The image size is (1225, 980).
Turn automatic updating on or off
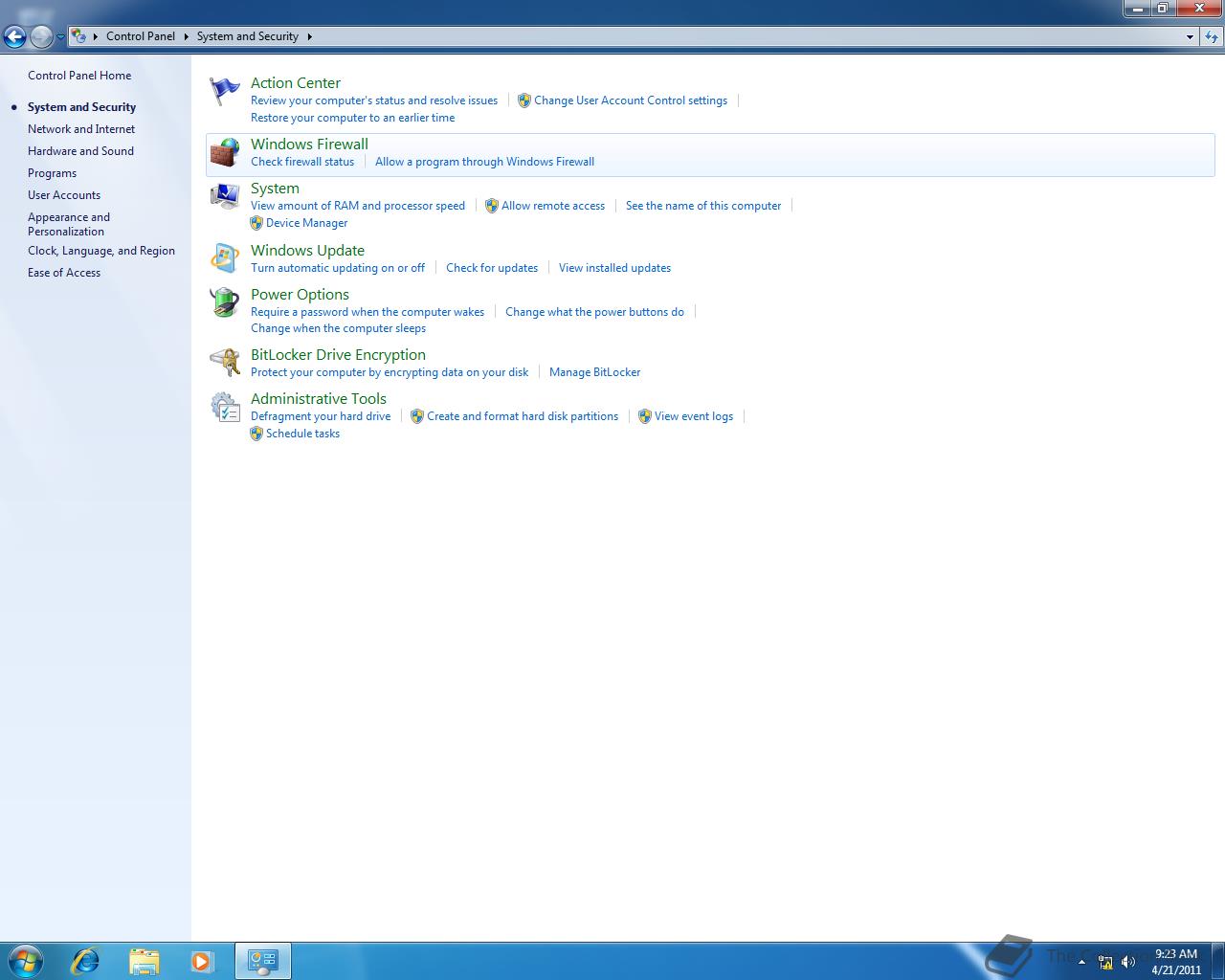[338, 268]
